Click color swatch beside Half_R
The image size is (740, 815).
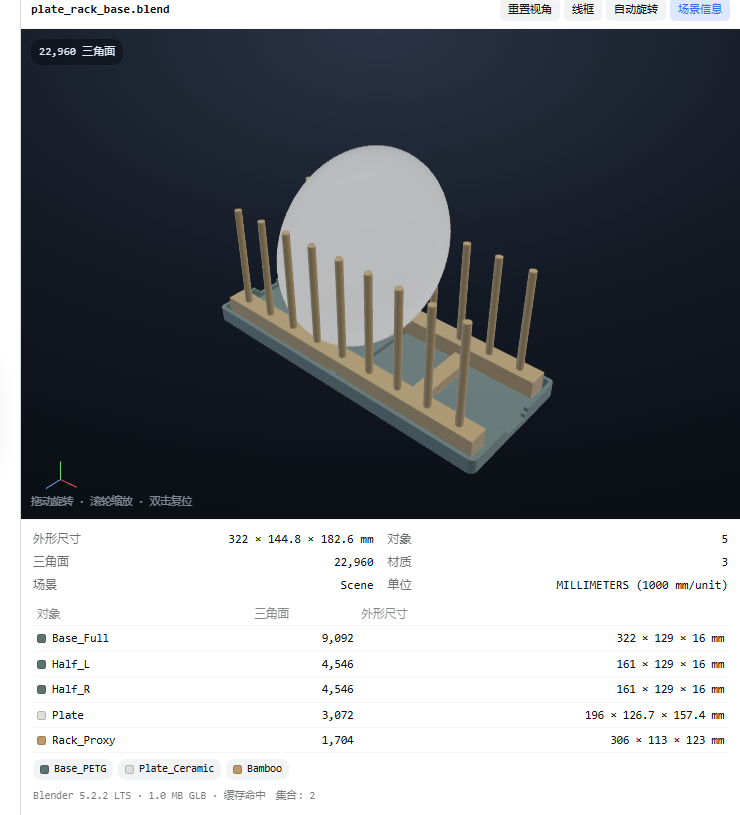[42, 690]
